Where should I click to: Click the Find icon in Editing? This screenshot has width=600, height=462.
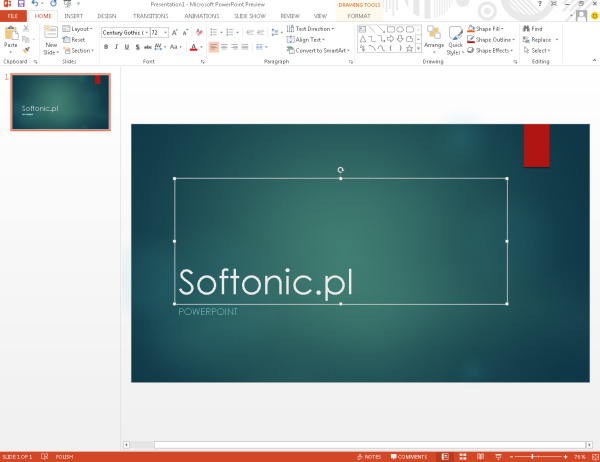(535, 29)
